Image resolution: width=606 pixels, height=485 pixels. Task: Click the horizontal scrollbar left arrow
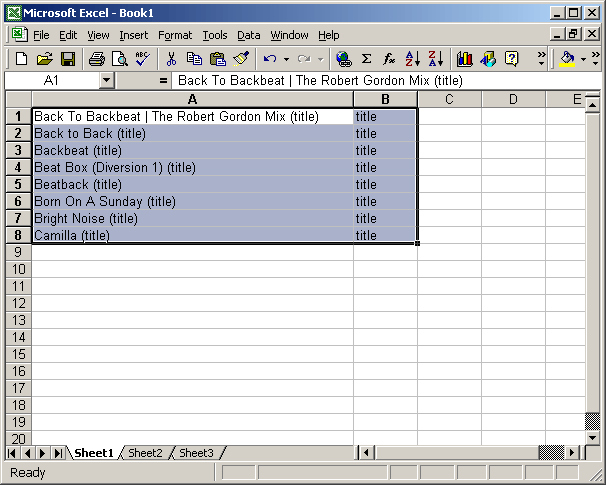tap(366, 453)
